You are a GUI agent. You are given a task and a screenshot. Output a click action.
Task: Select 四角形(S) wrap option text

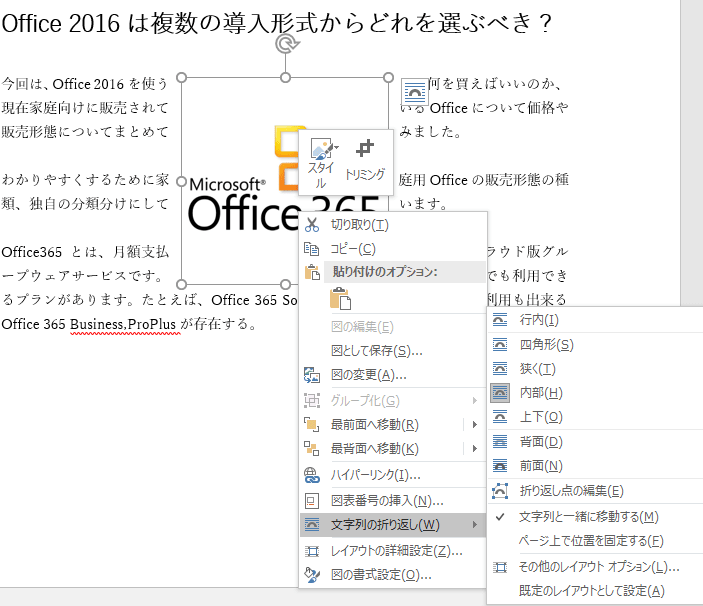tap(547, 344)
